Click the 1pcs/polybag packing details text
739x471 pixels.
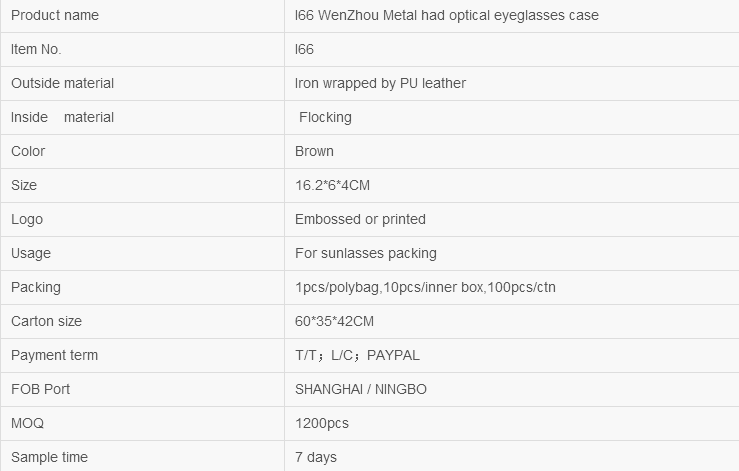pyautogui.click(x=425, y=287)
